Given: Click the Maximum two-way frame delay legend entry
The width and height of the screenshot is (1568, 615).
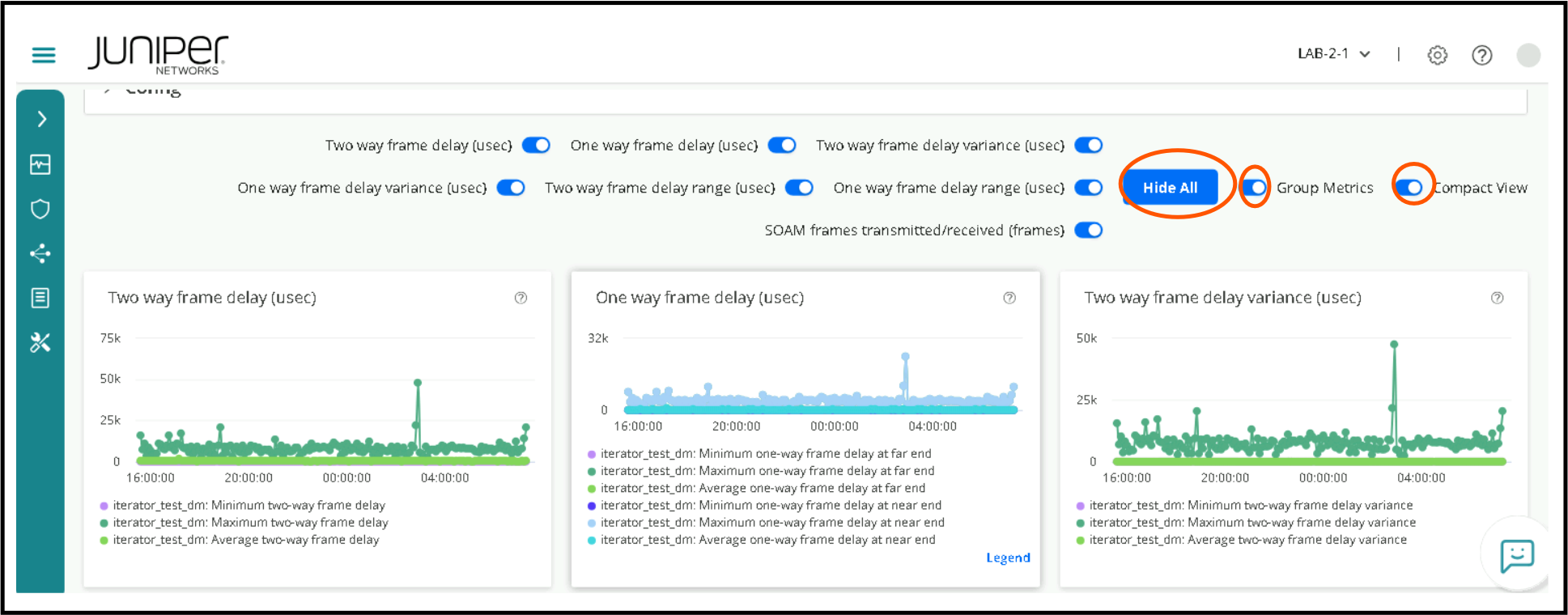Looking at the screenshot, I should click(x=250, y=523).
